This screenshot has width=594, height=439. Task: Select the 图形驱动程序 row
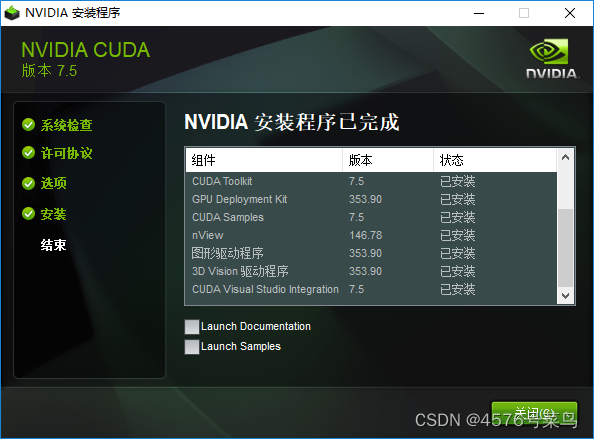tap(371, 253)
